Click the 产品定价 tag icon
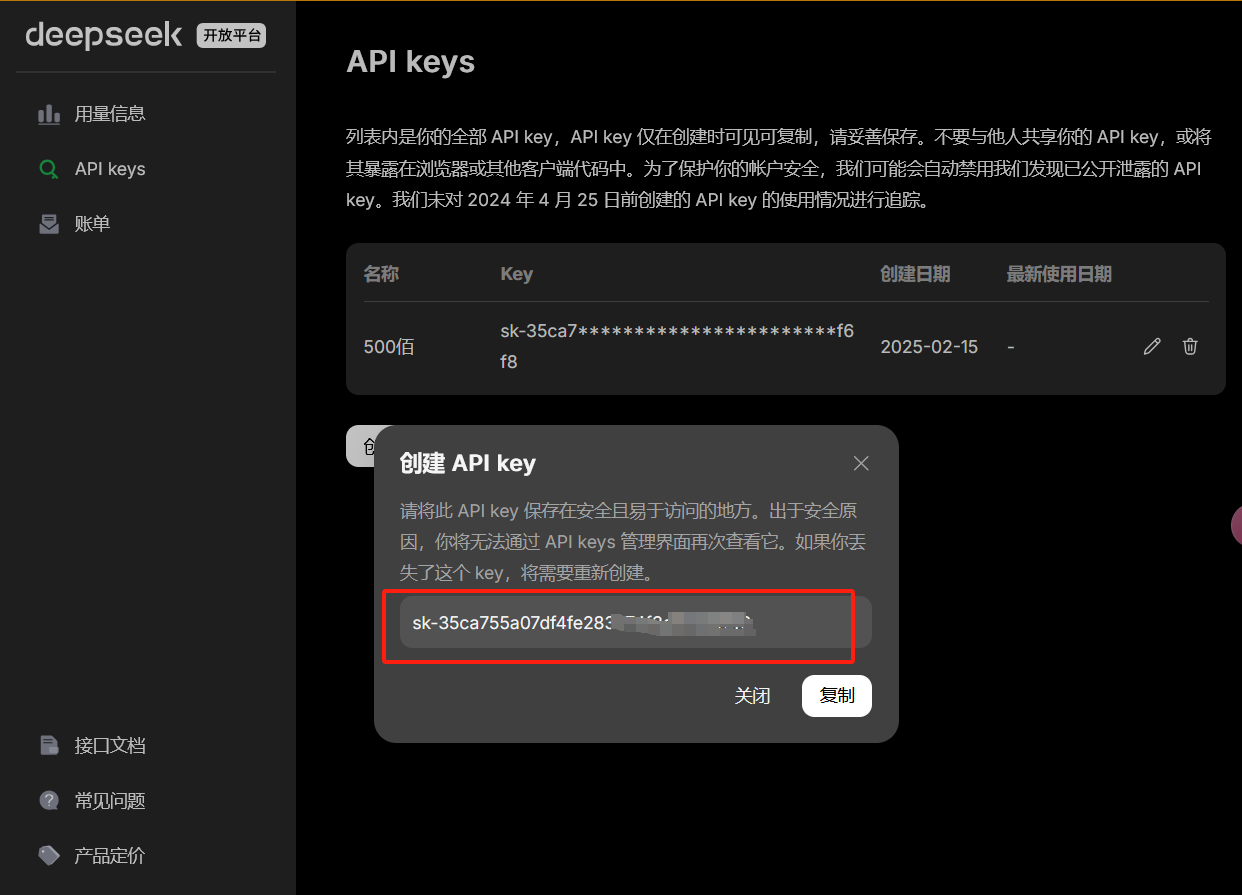The width and height of the screenshot is (1242, 895). click(x=49, y=856)
